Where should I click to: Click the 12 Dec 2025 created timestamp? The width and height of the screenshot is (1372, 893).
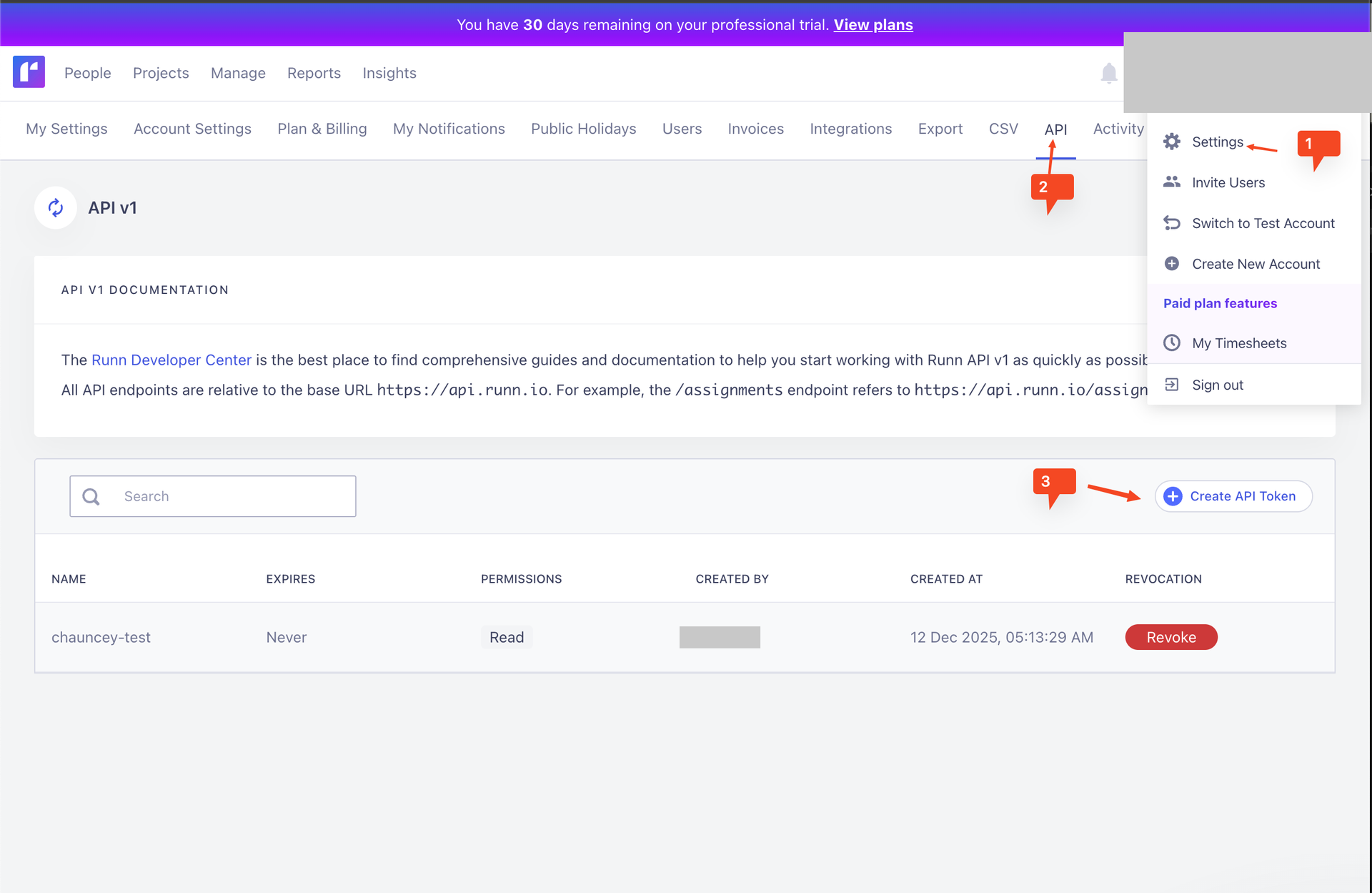[x=1002, y=637]
